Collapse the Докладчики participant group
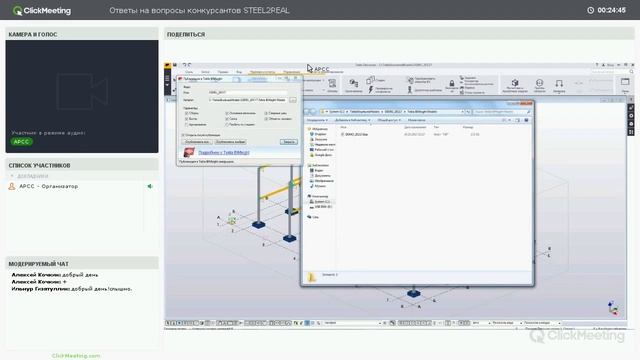 [12, 176]
